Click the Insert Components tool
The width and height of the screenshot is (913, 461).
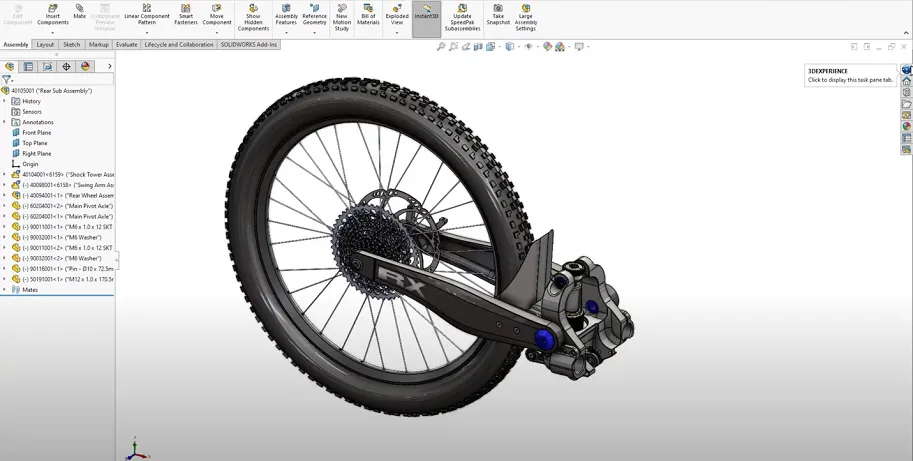coord(52,15)
